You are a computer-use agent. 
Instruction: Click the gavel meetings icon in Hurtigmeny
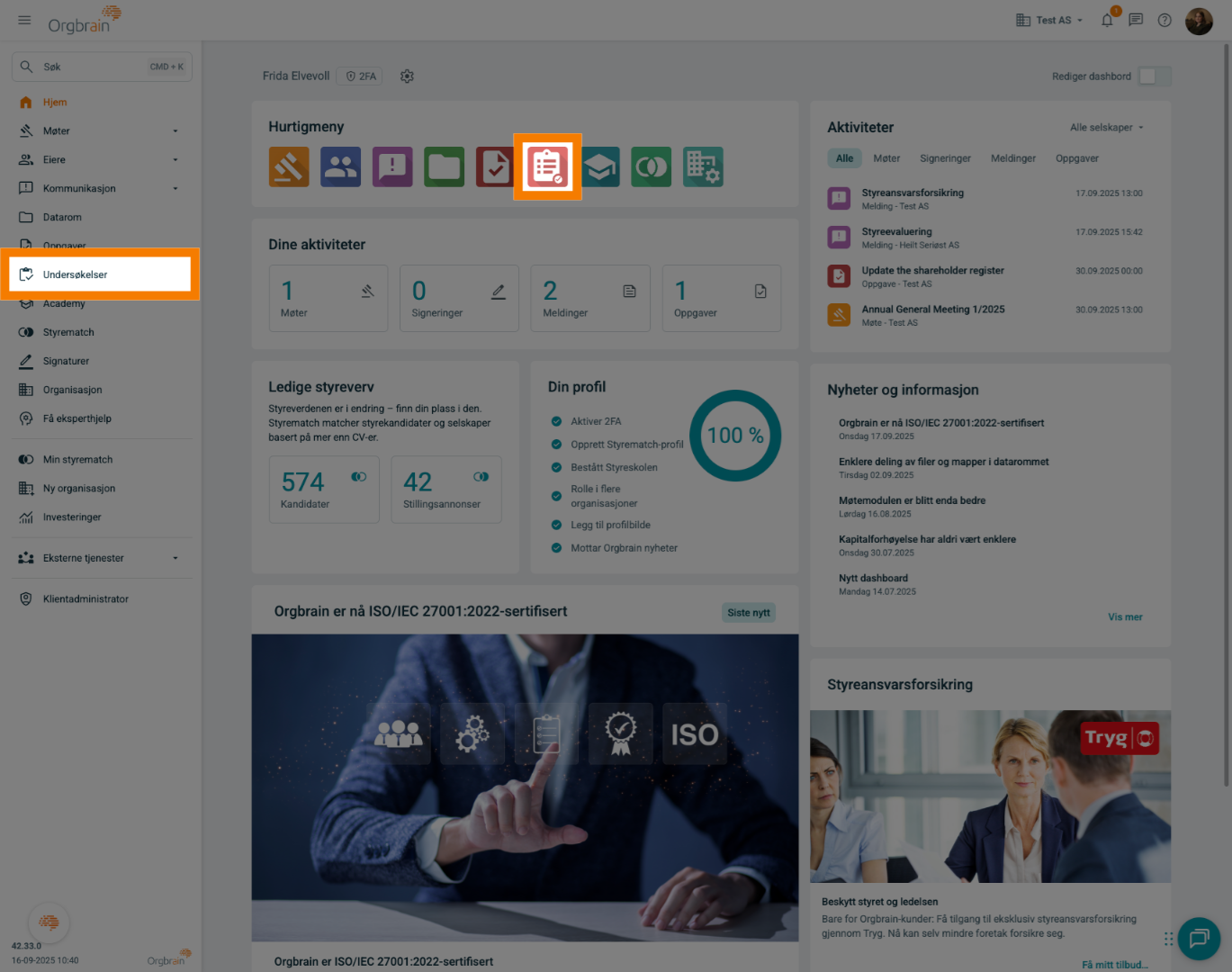[x=289, y=166]
